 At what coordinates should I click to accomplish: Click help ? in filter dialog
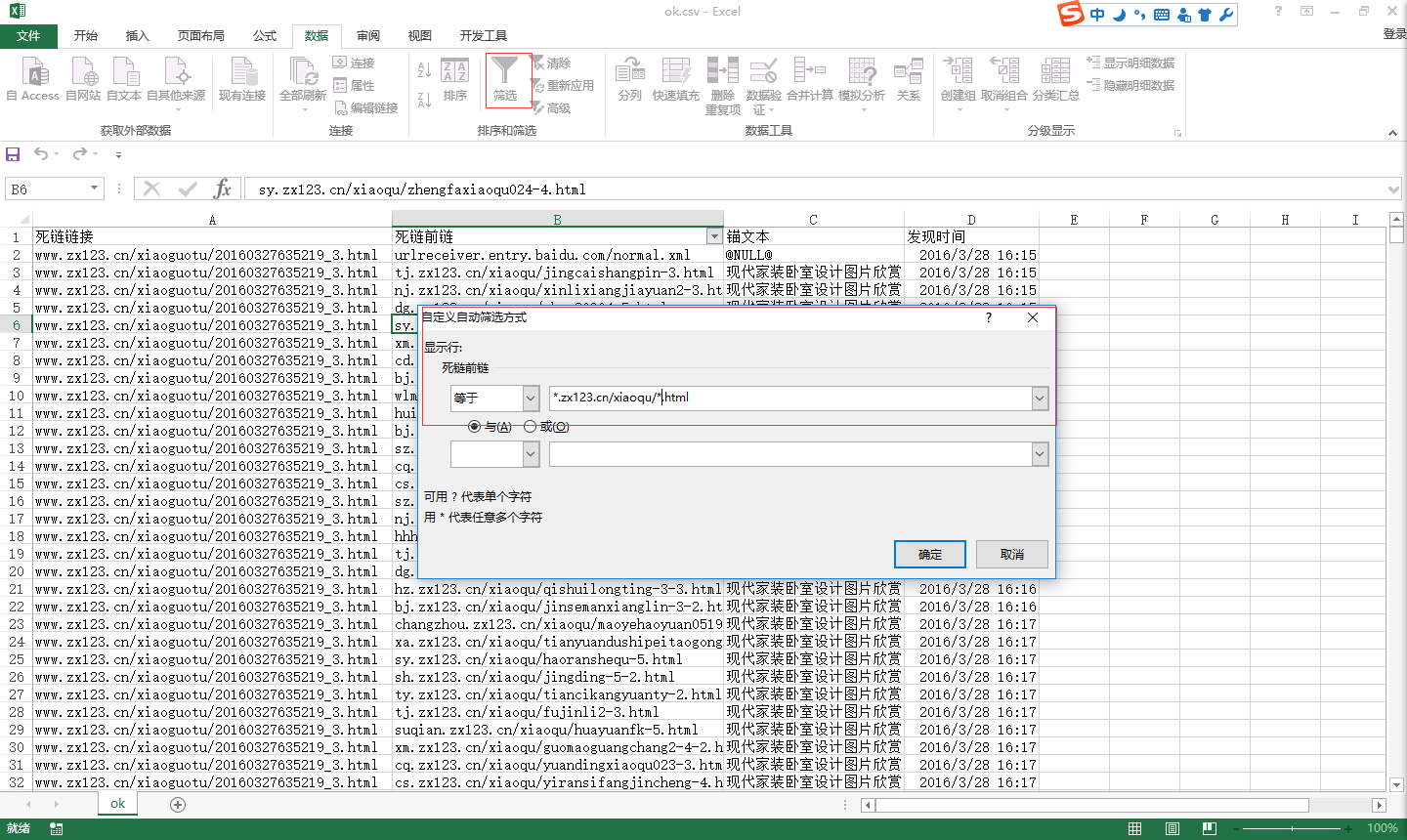(989, 317)
